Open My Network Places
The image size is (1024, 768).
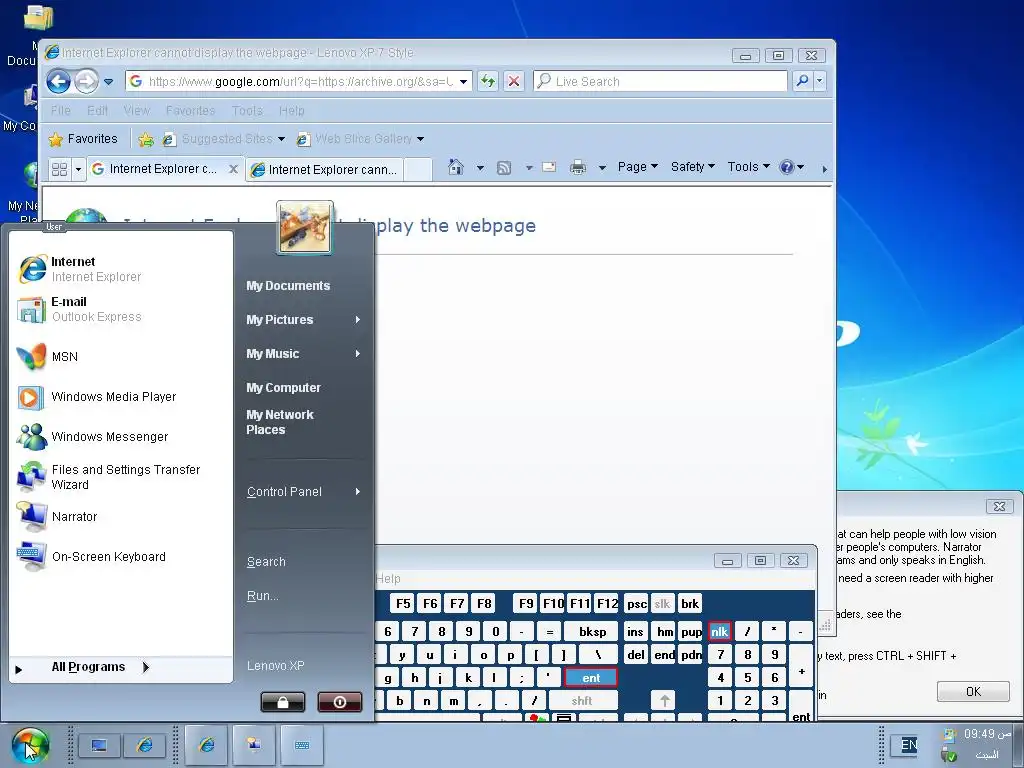tap(280, 422)
